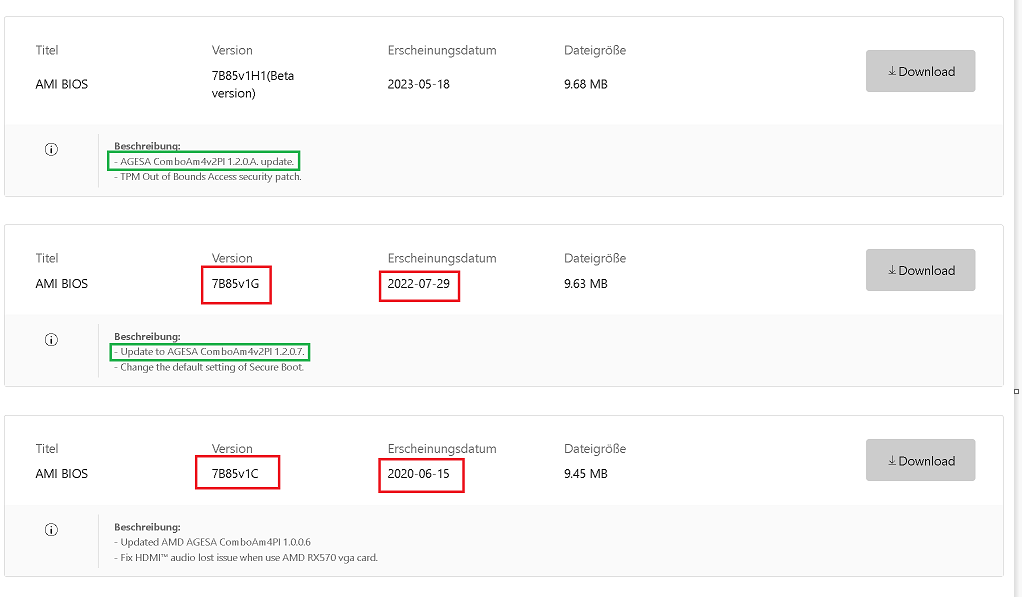Click the 9.68 MB file size
1022x597 pixels.
(x=585, y=84)
